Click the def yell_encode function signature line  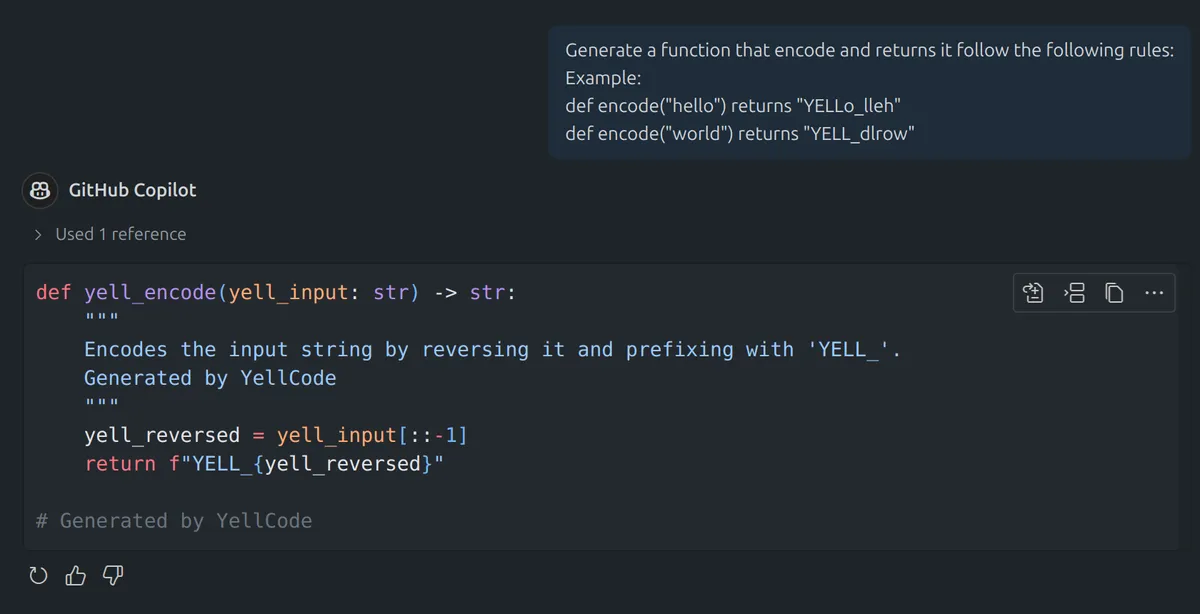pos(276,293)
